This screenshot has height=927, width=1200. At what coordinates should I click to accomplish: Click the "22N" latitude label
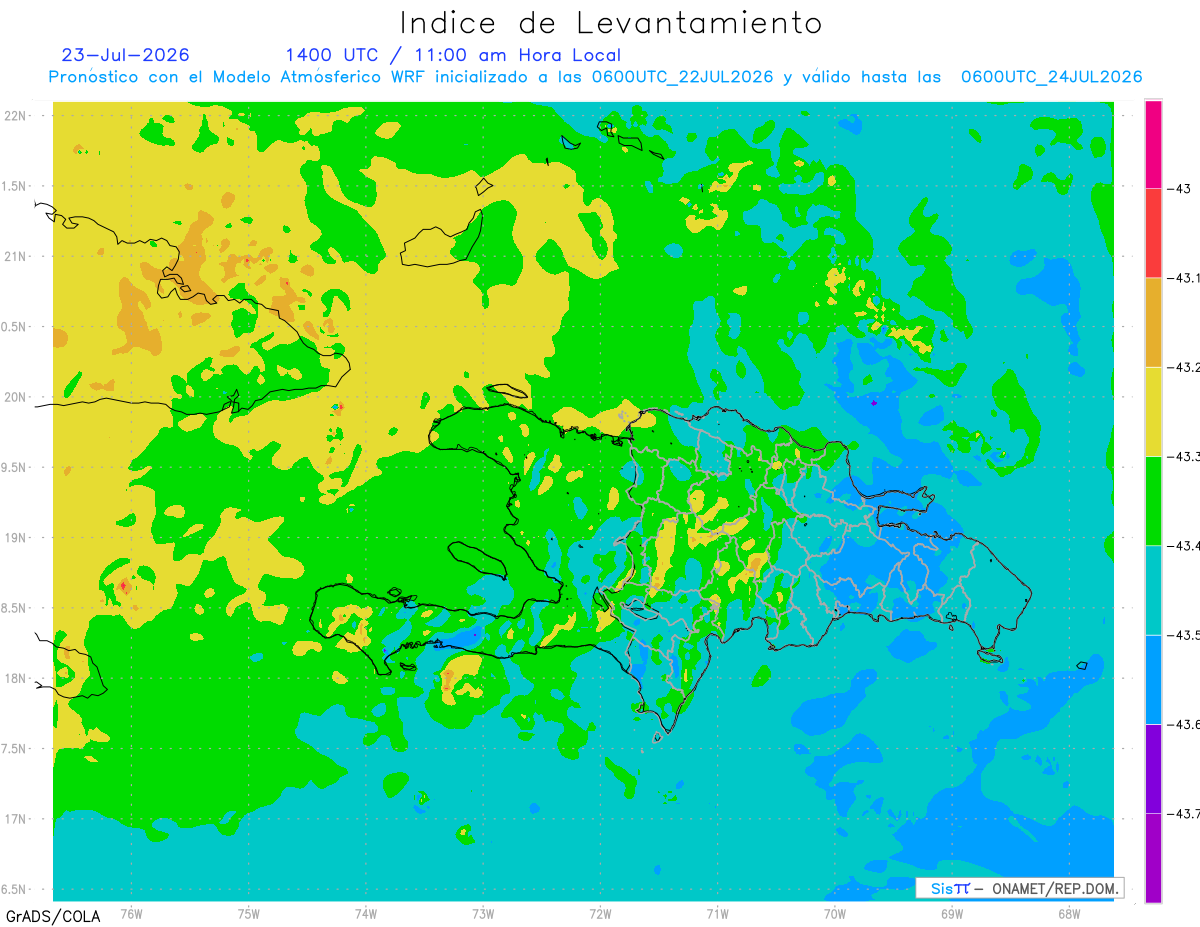[x=17, y=116]
